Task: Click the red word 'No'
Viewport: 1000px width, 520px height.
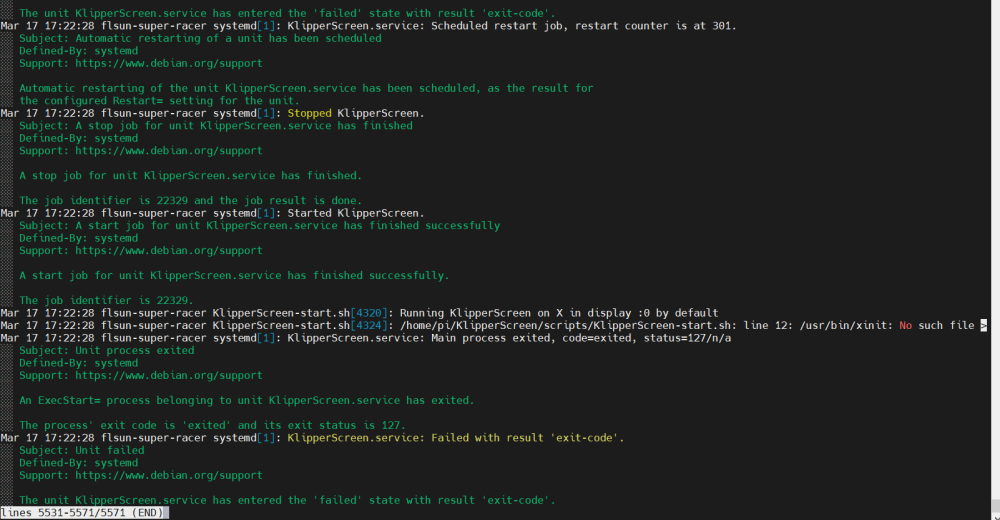Action: pos(906,325)
